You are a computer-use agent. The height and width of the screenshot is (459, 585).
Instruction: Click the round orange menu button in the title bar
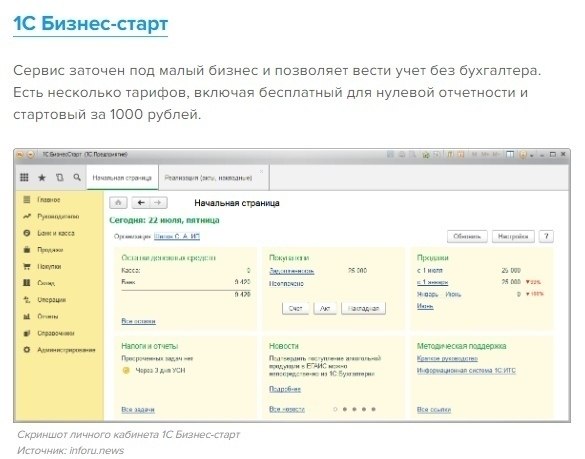tap(30, 154)
